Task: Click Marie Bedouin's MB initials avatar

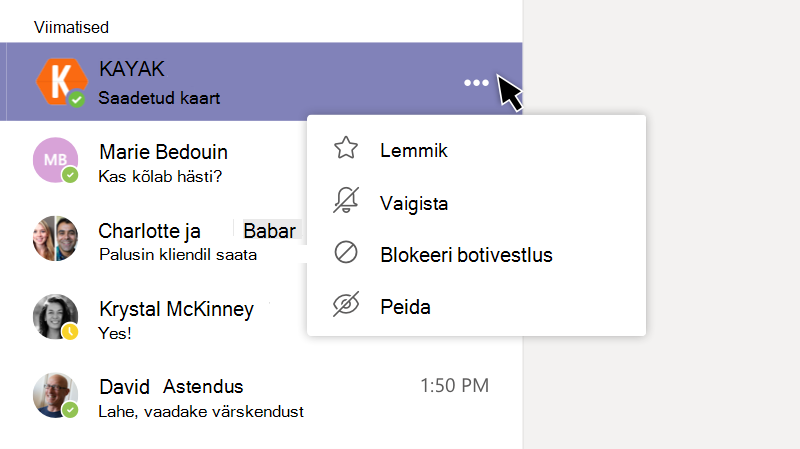Action: pyautogui.click(x=56, y=160)
